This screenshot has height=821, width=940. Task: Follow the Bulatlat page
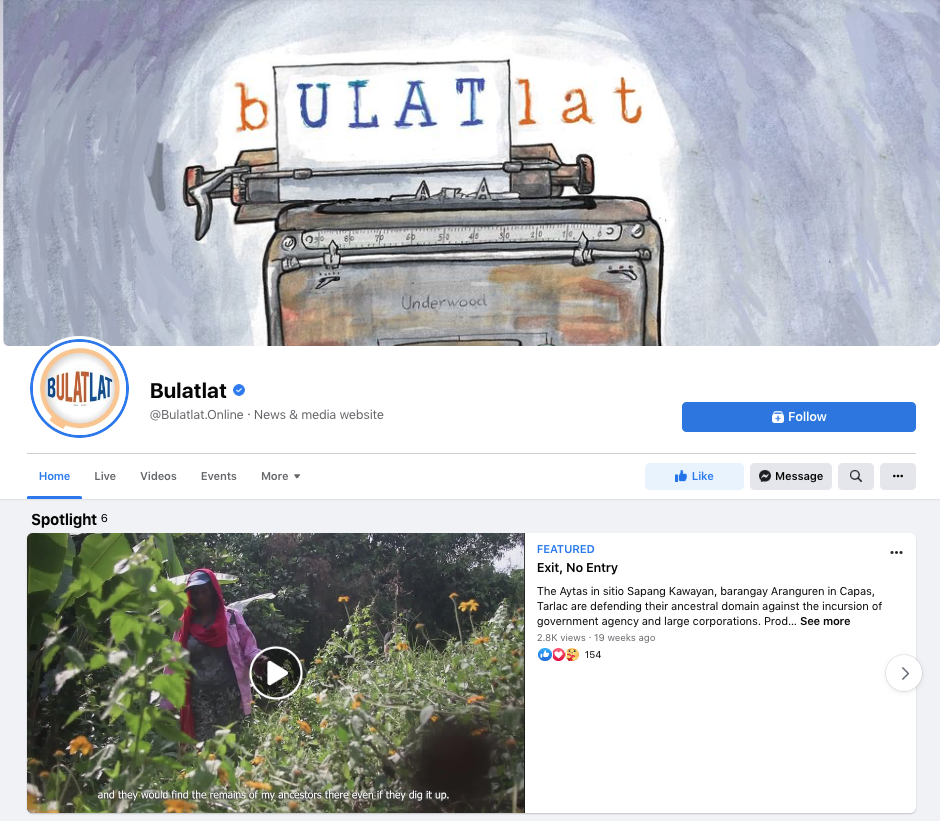point(799,417)
